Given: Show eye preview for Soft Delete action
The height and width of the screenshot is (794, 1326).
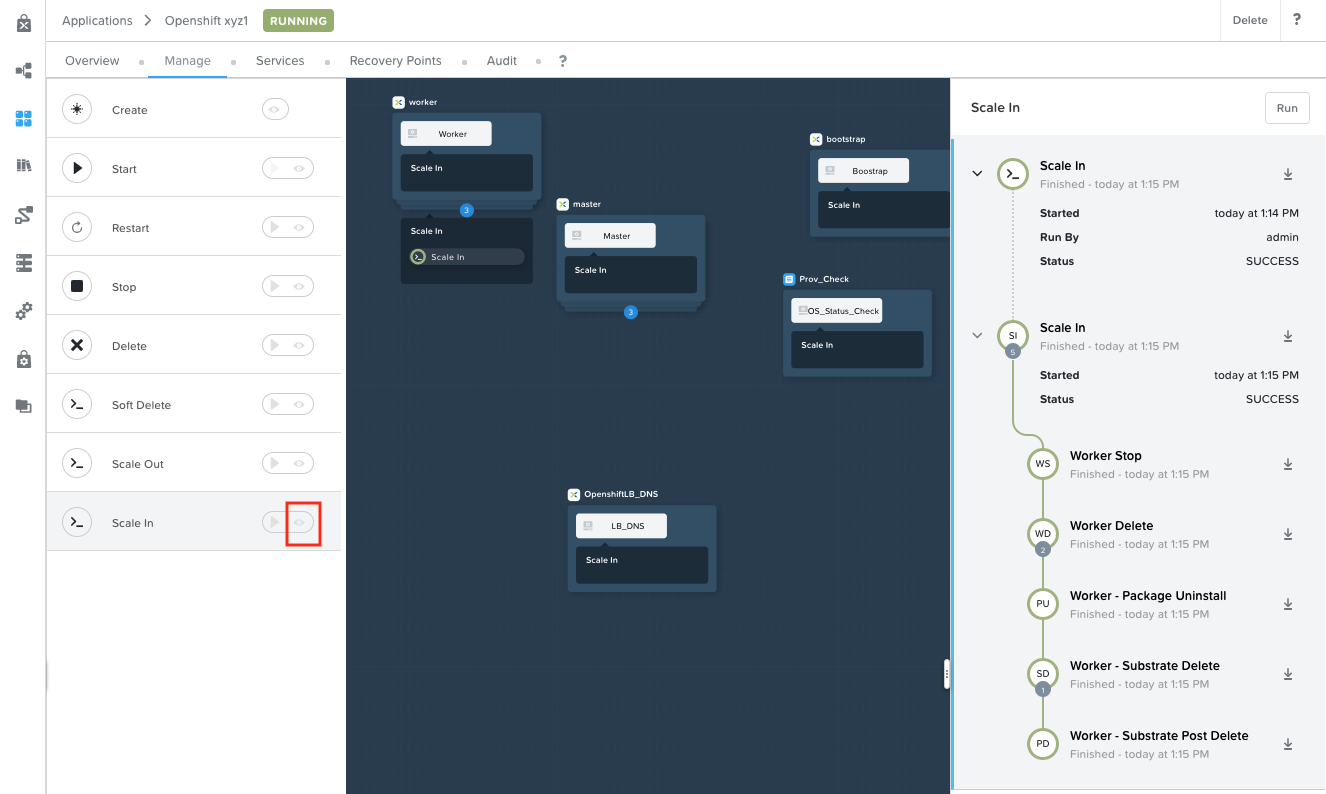Looking at the screenshot, I should (300, 405).
